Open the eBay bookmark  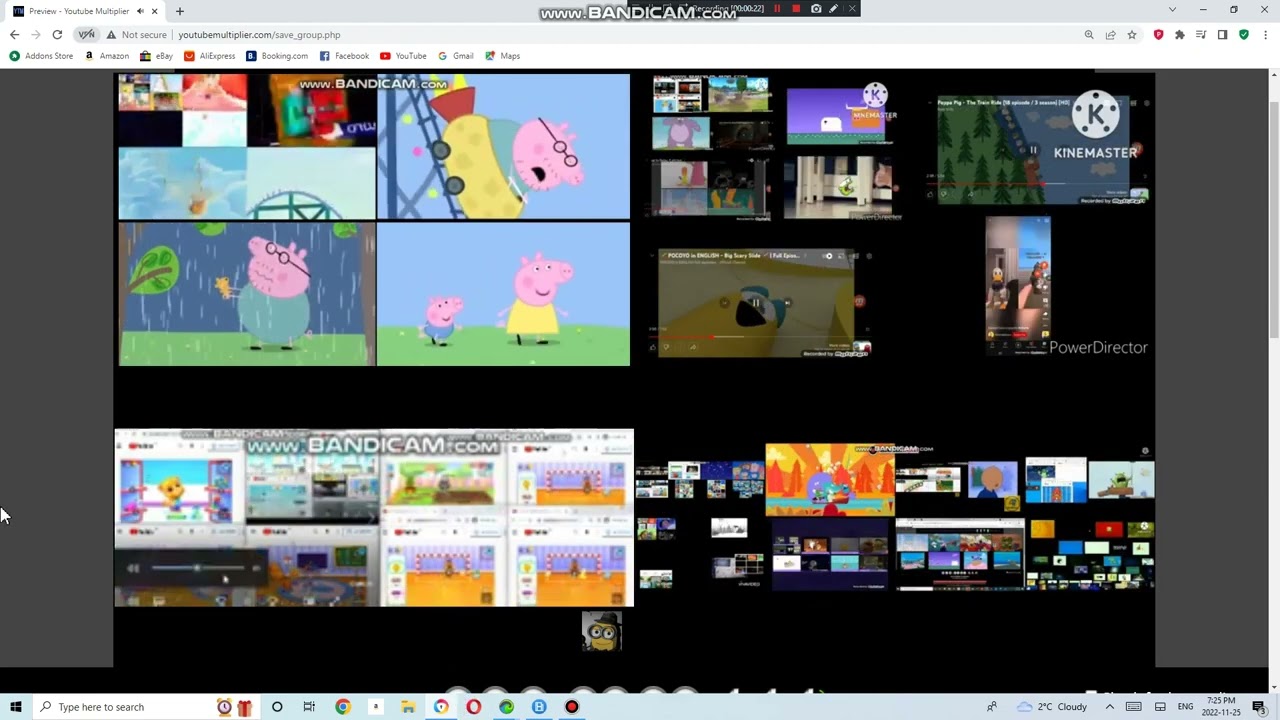[157, 56]
